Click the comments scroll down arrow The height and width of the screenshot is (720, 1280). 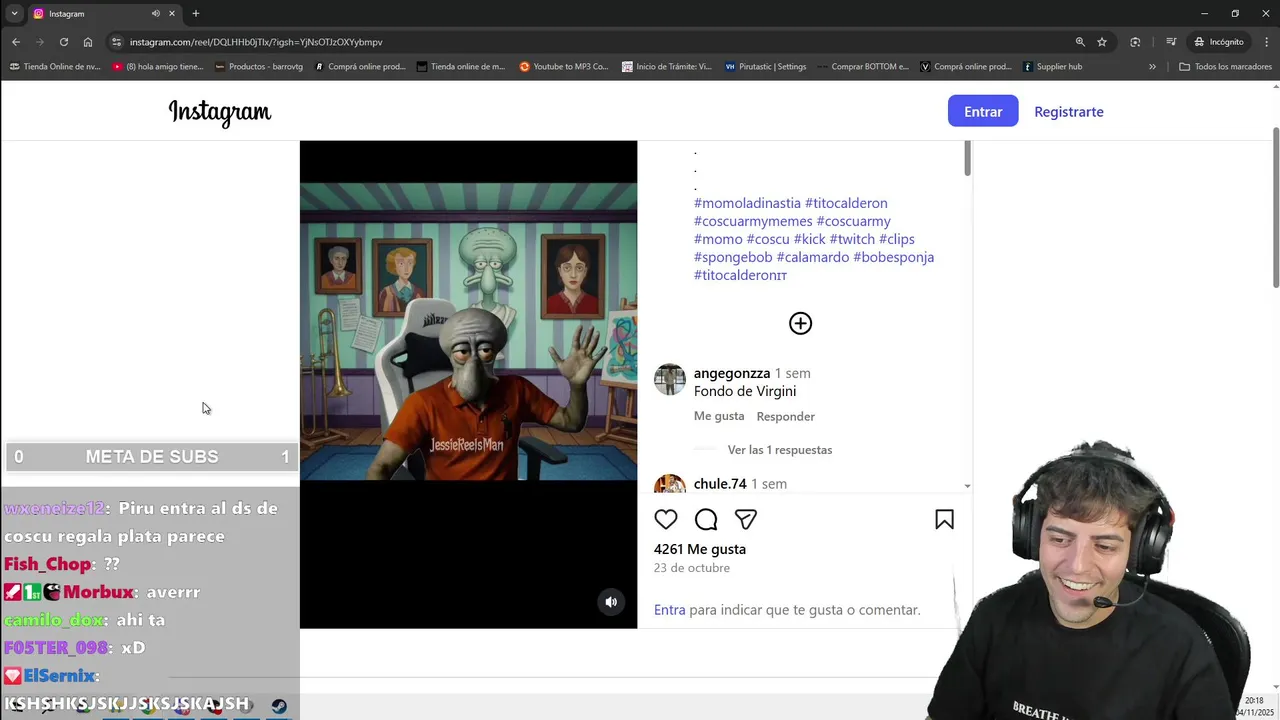click(967, 486)
